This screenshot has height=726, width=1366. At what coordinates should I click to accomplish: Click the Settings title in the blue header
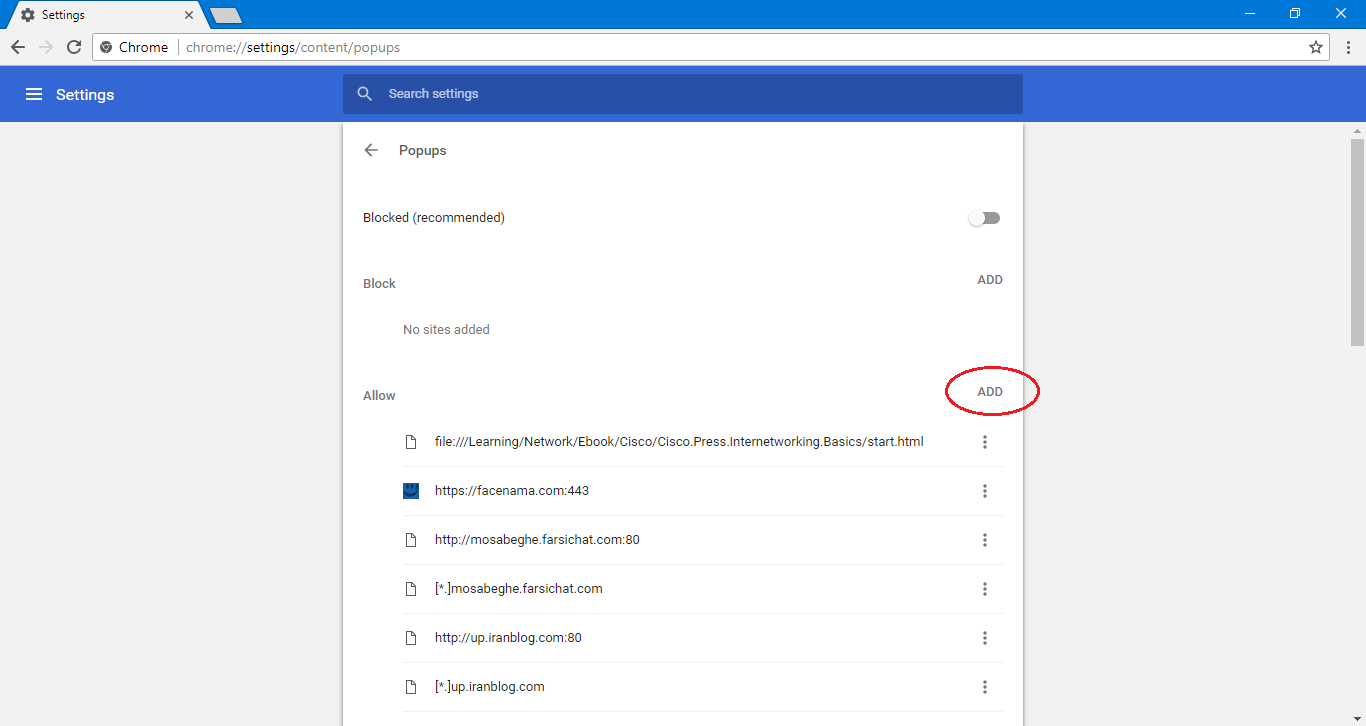85,95
